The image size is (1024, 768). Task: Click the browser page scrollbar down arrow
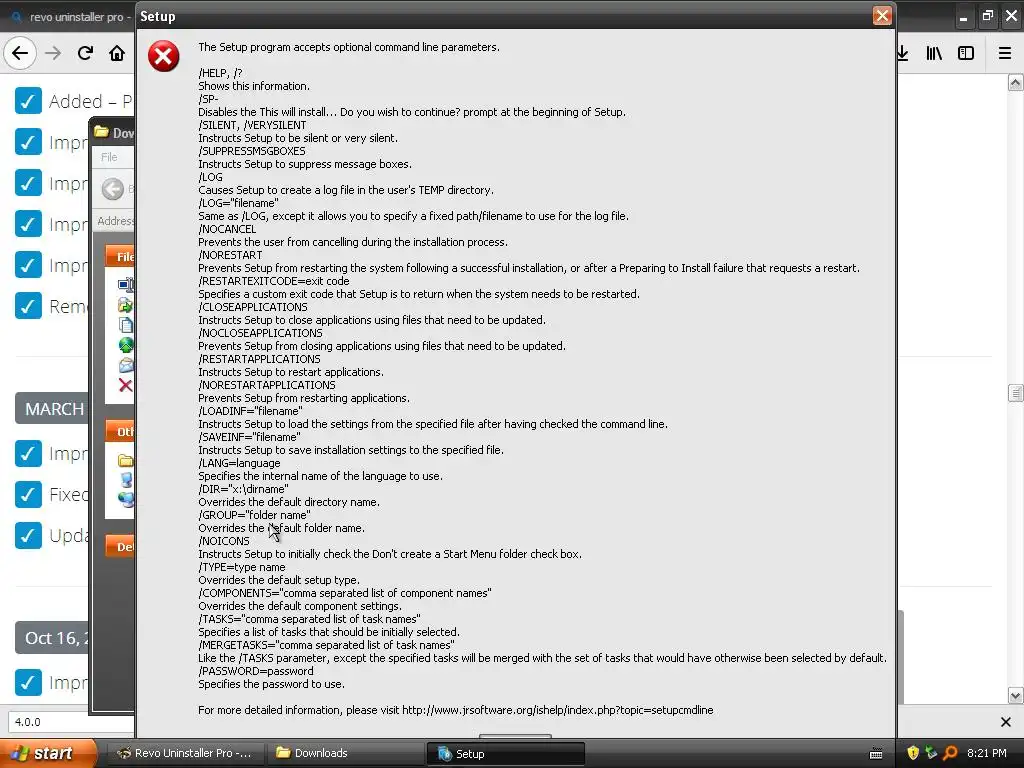click(1016, 695)
